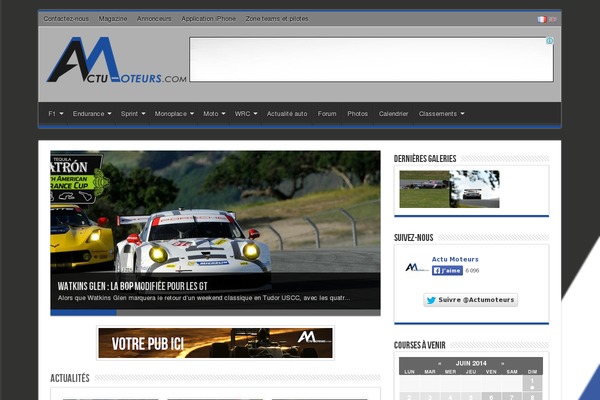Click the ActuMoteurs.com site logo
The width and height of the screenshot is (600, 400).
tap(116, 62)
